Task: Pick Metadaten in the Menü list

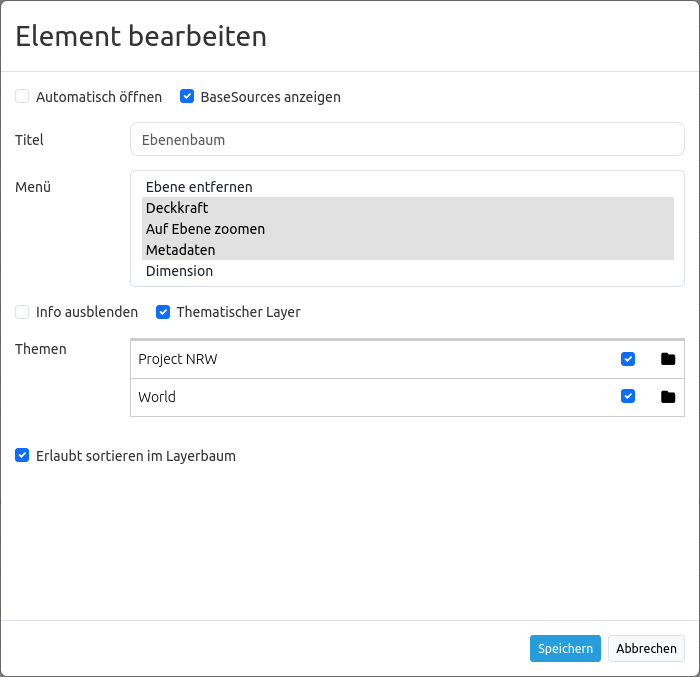Action: [180, 250]
